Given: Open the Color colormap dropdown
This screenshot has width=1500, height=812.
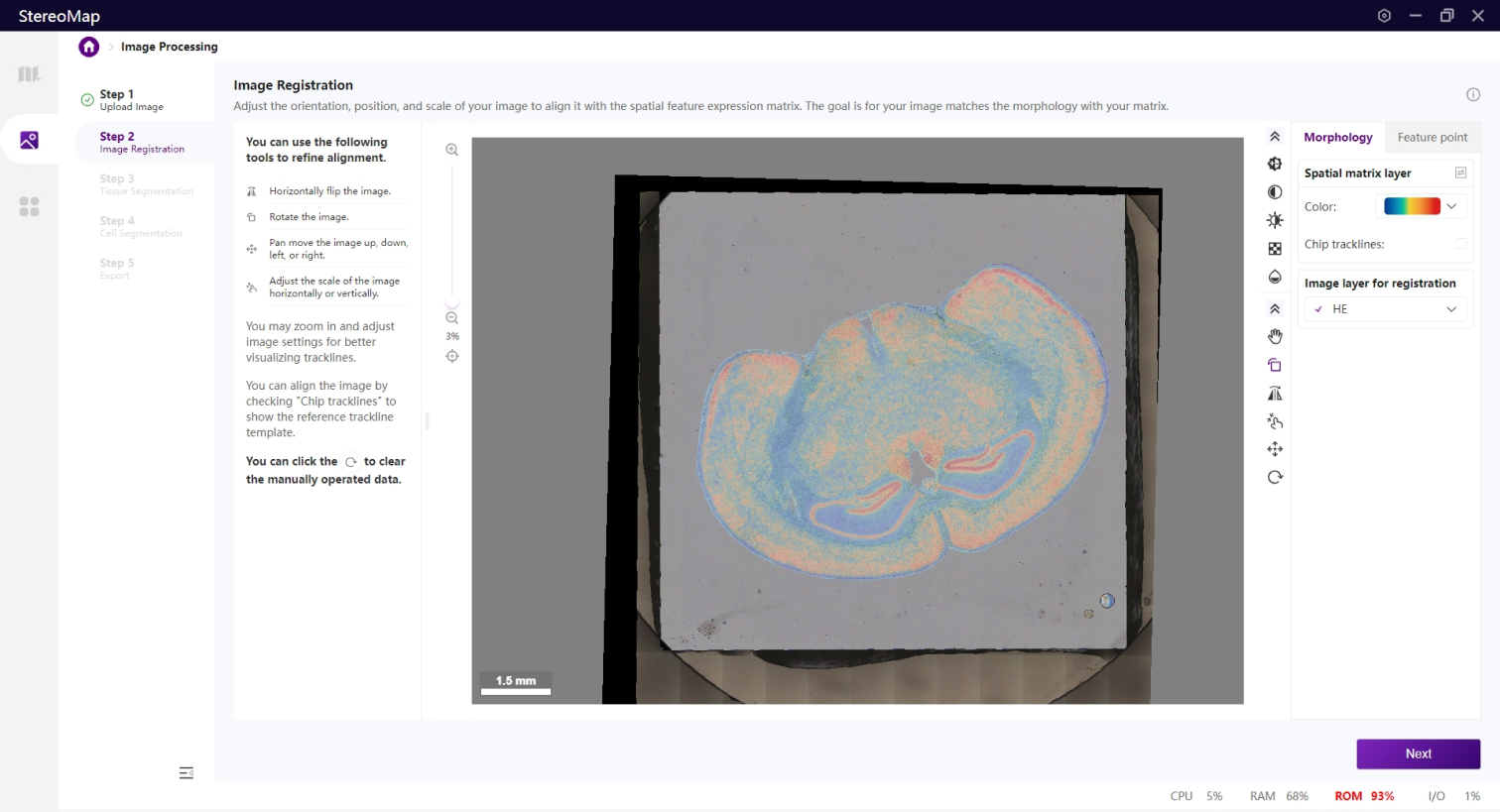Looking at the screenshot, I should tap(1423, 206).
